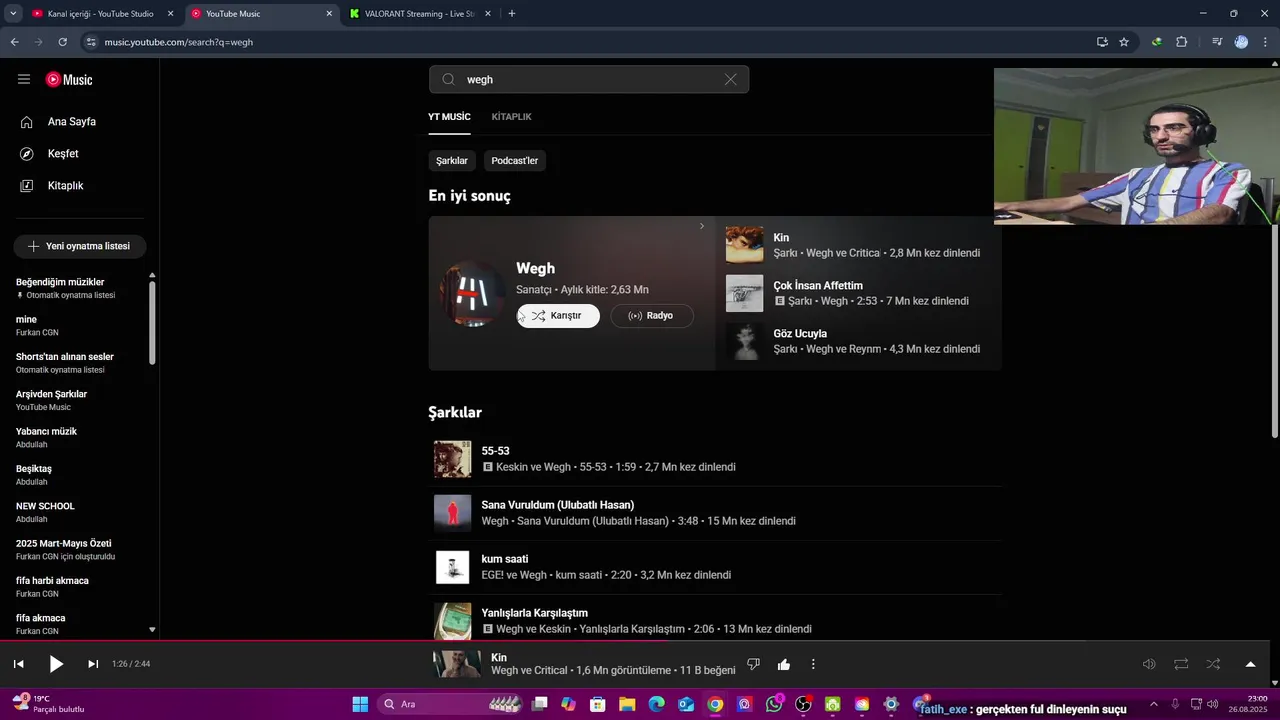Filter results by Şarkılar chip
1280x720 pixels.
452,161
